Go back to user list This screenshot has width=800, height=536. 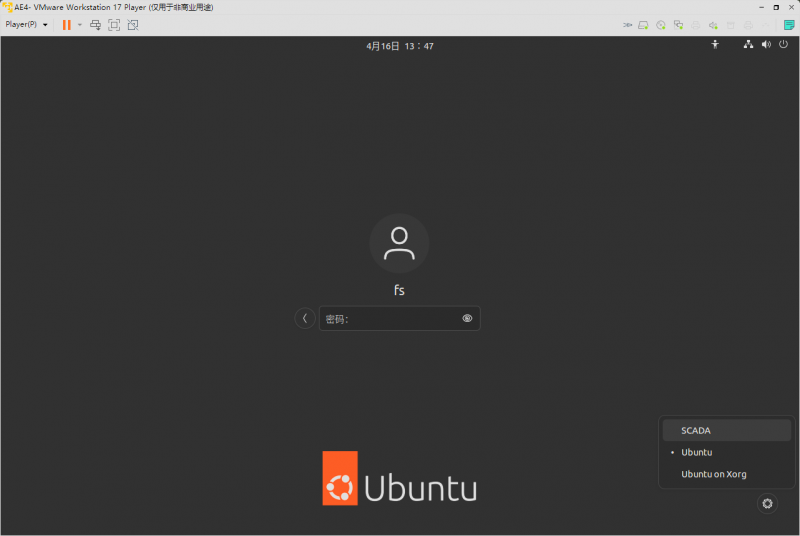pos(305,319)
